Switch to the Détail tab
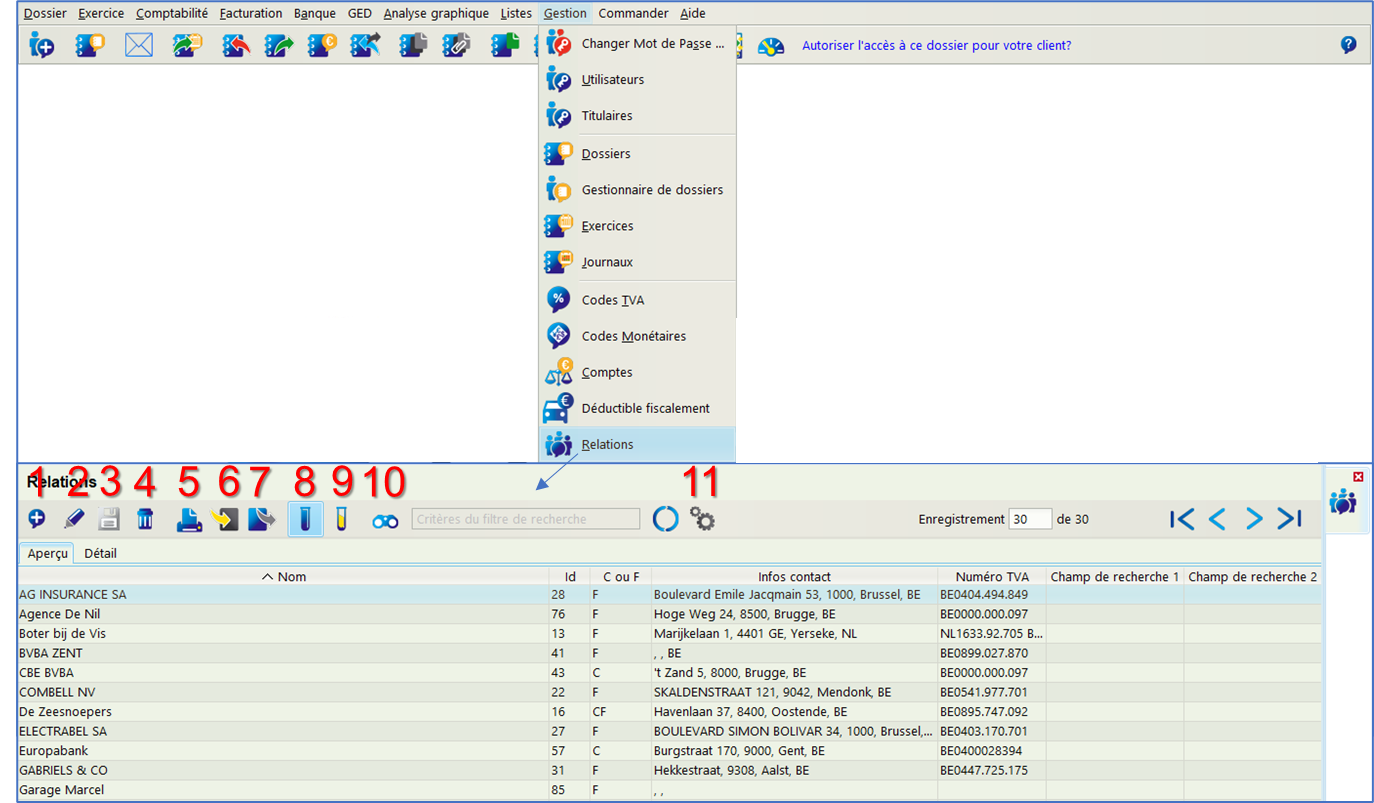Viewport: 1374px width, 803px height. pos(100,553)
